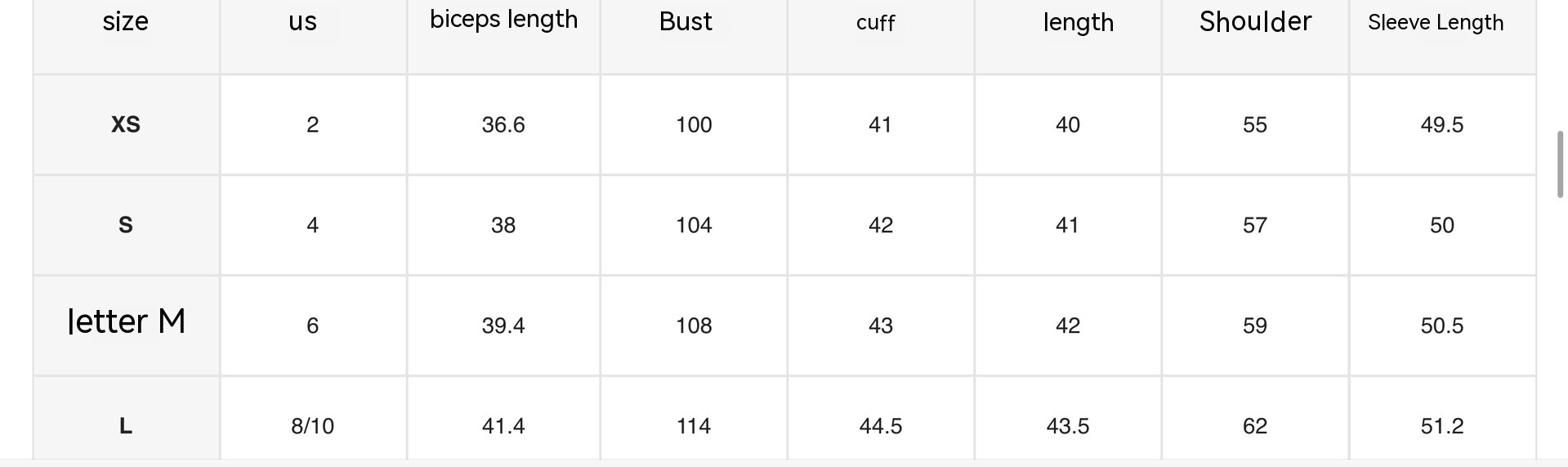Image resolution: width=1568 pixels, height=467 pixels.
Task: Select the L size row label
Action: pos(126,425)
